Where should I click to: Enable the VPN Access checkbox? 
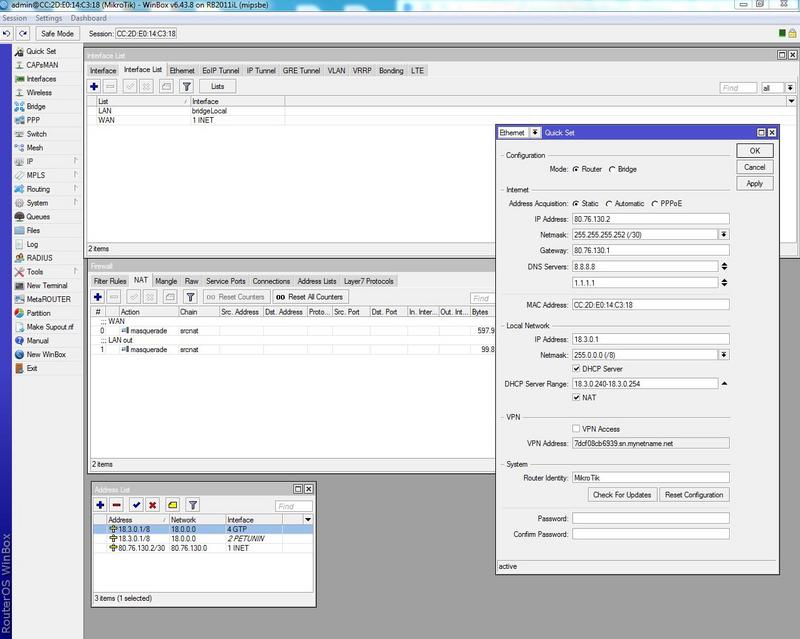coord(576,429)
